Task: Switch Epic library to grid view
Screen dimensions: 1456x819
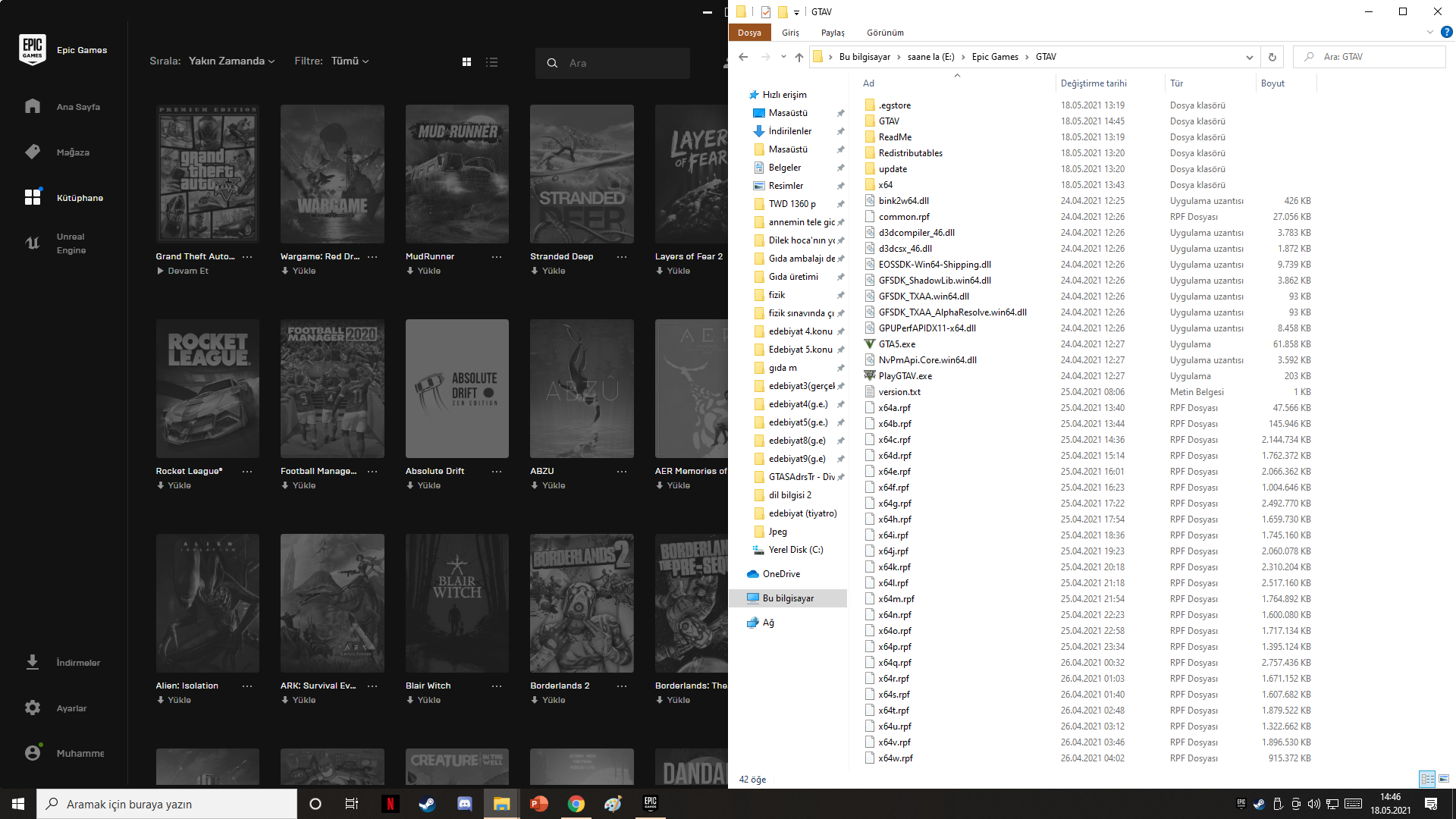Action: [467, 62]
